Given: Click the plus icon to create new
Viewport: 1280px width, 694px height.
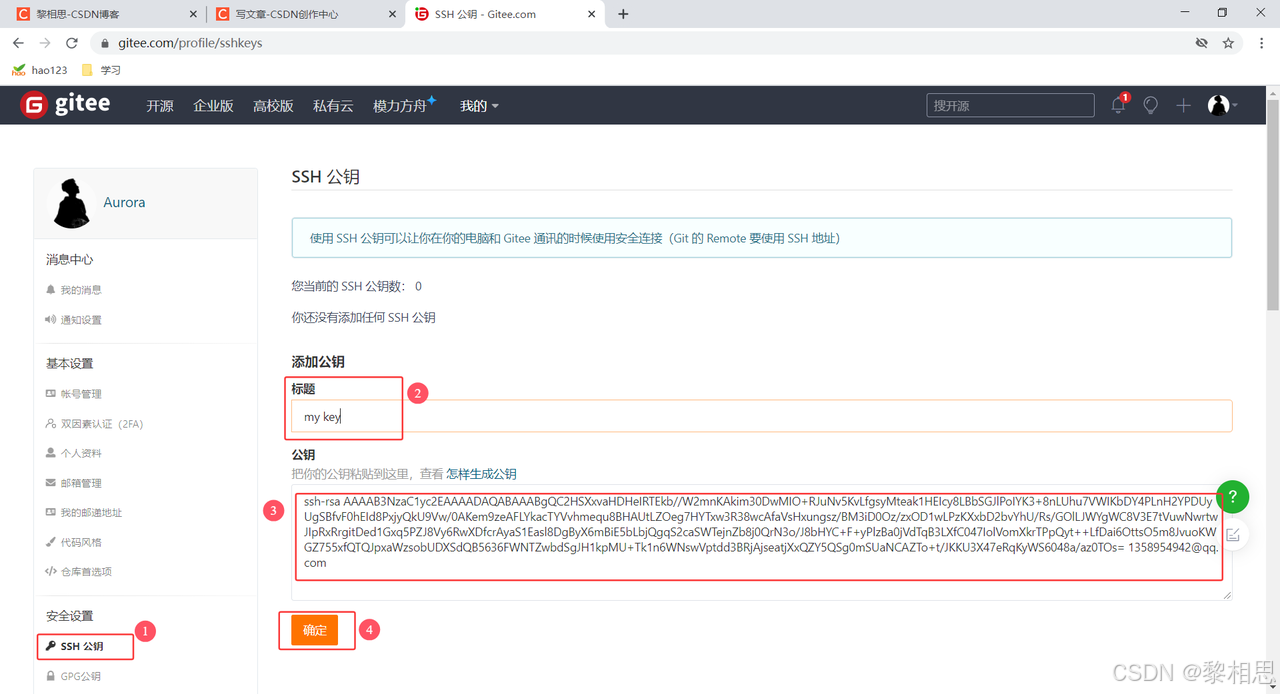Looking at the screenshot, I should pyautogui.click(x=1183, y=105).
